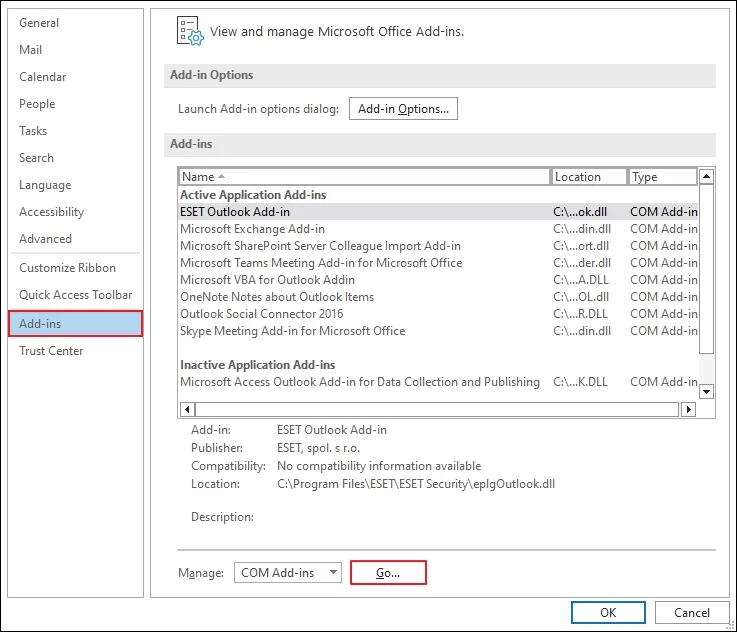Click the C:\...K.DLL location cell
737x632 pixels.
click(580, 382)
